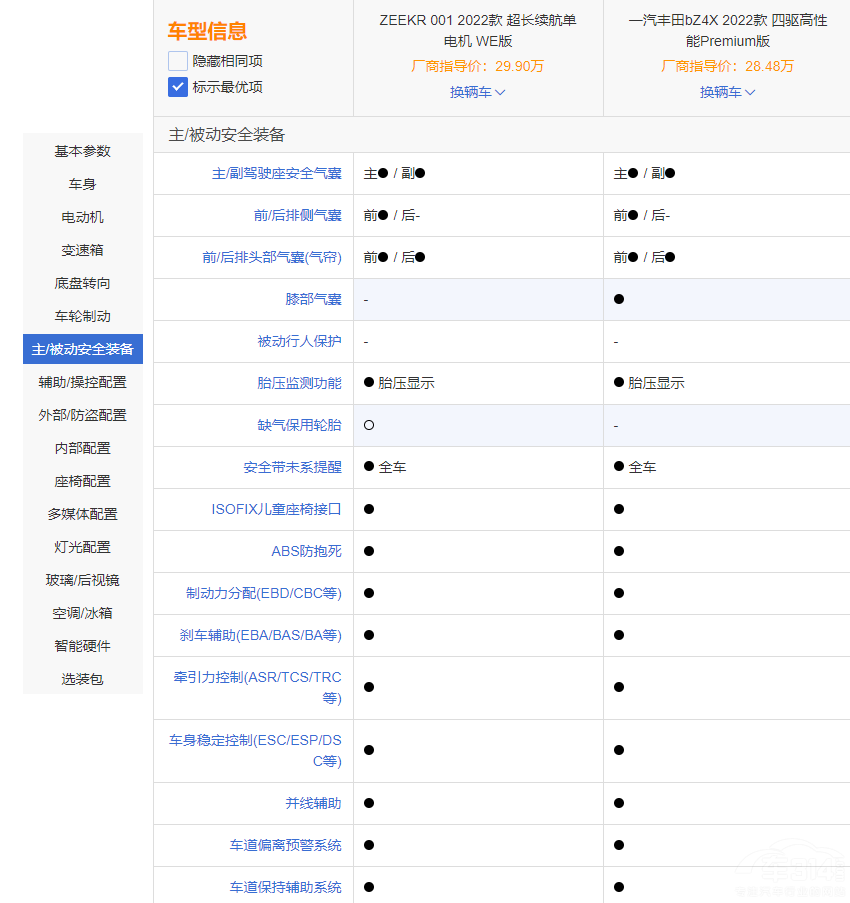Open the 主/副驾驶座安全气囊 parameter link
The image size is (850, 903).
click(276, 173)
